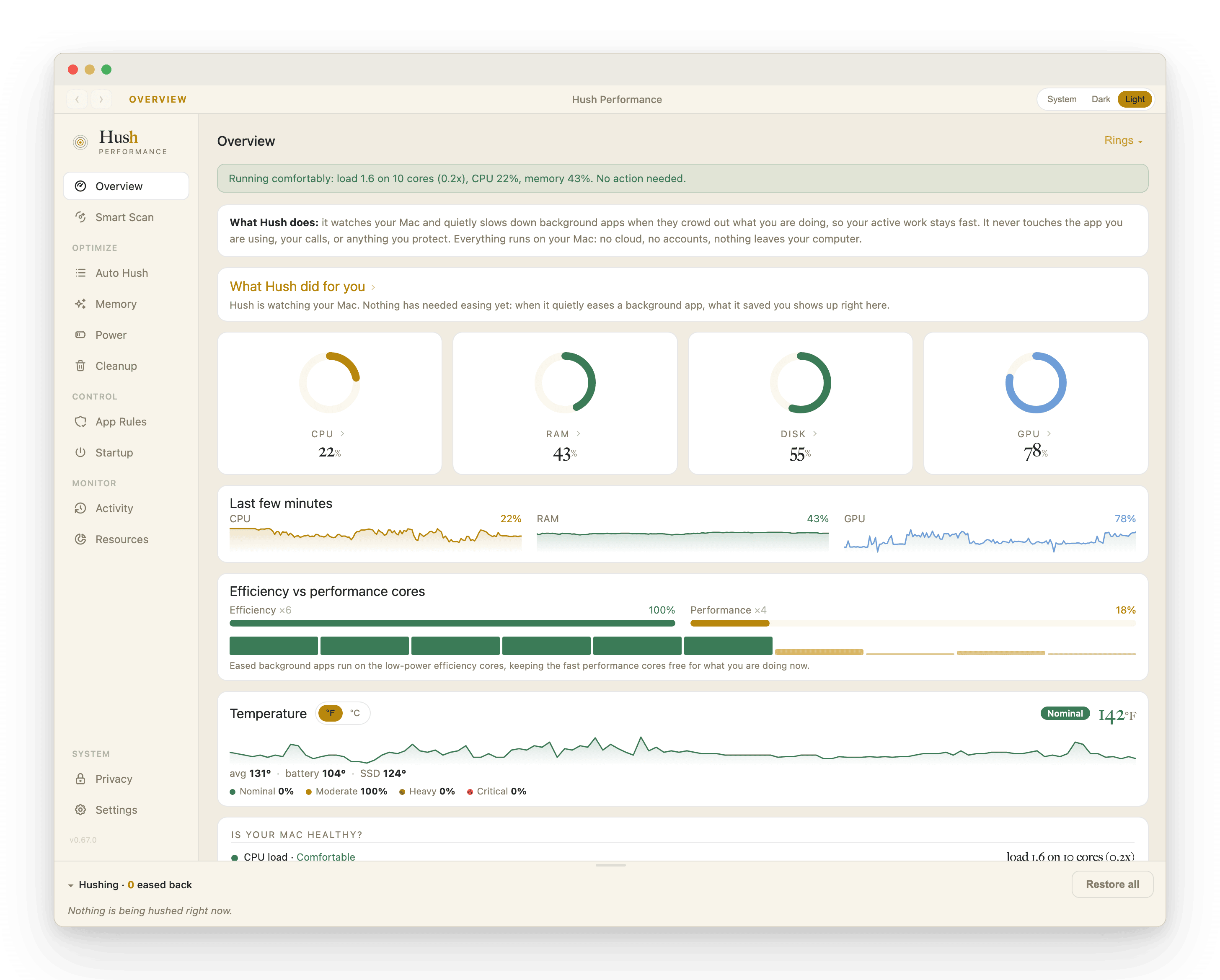Click the Overview gauge icon in sidebar

80,186
